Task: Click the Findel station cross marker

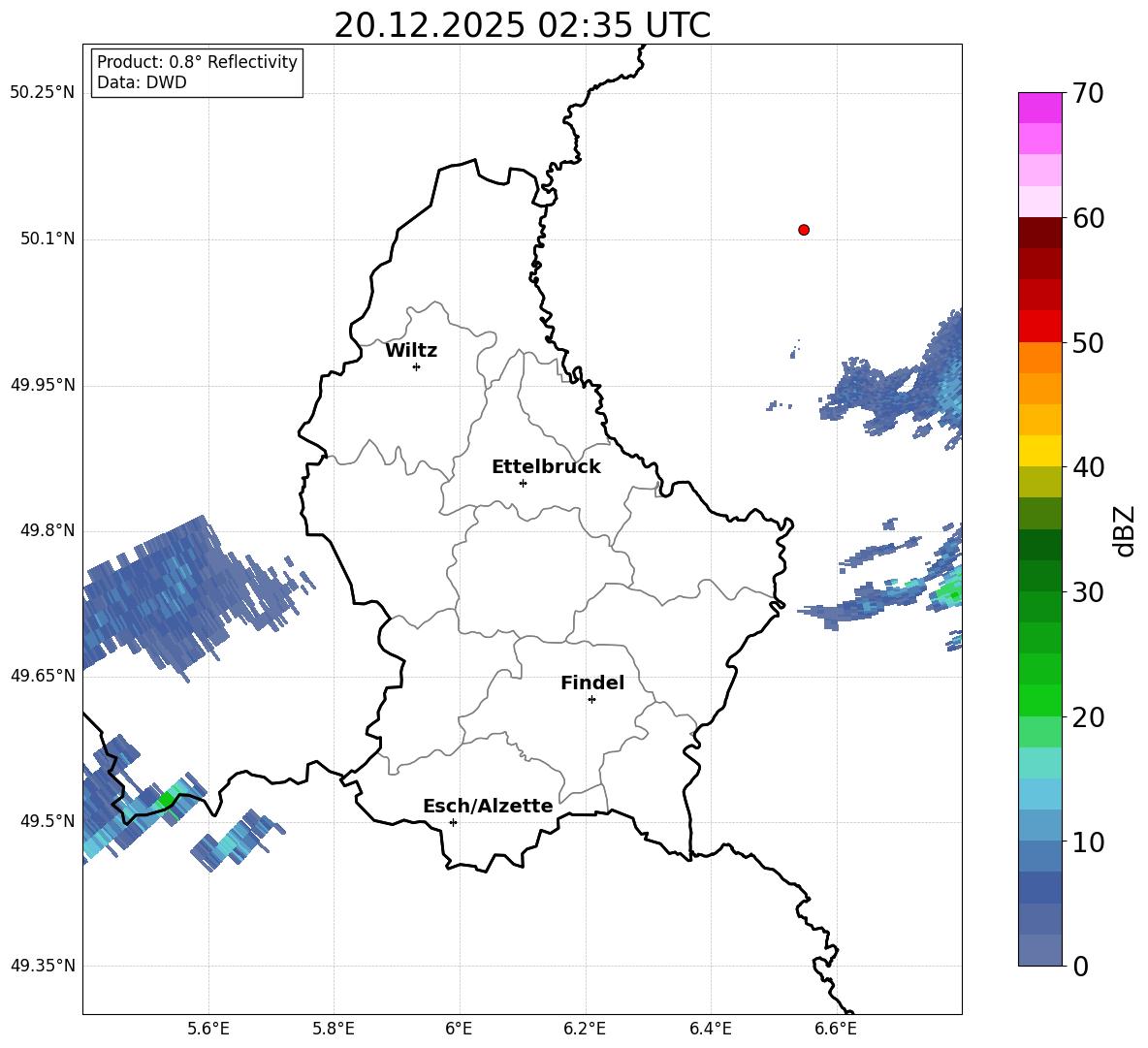Action: [591, 699]
